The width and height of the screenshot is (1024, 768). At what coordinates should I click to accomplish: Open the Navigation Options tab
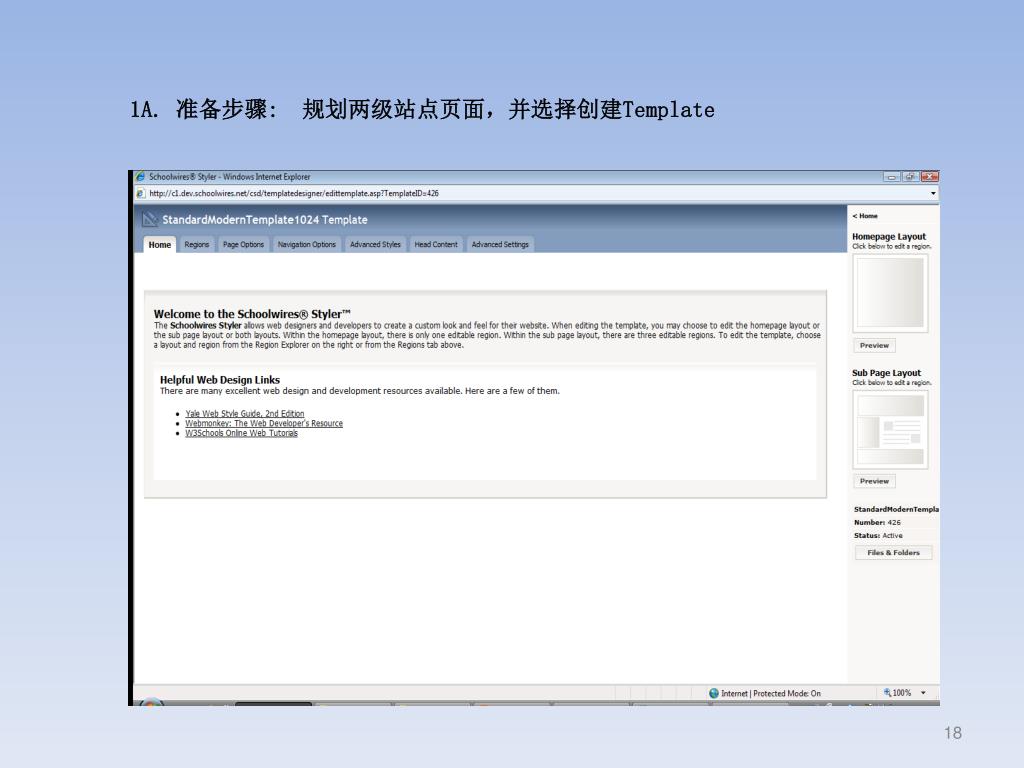pyautogui.click(x=306, y=244)
